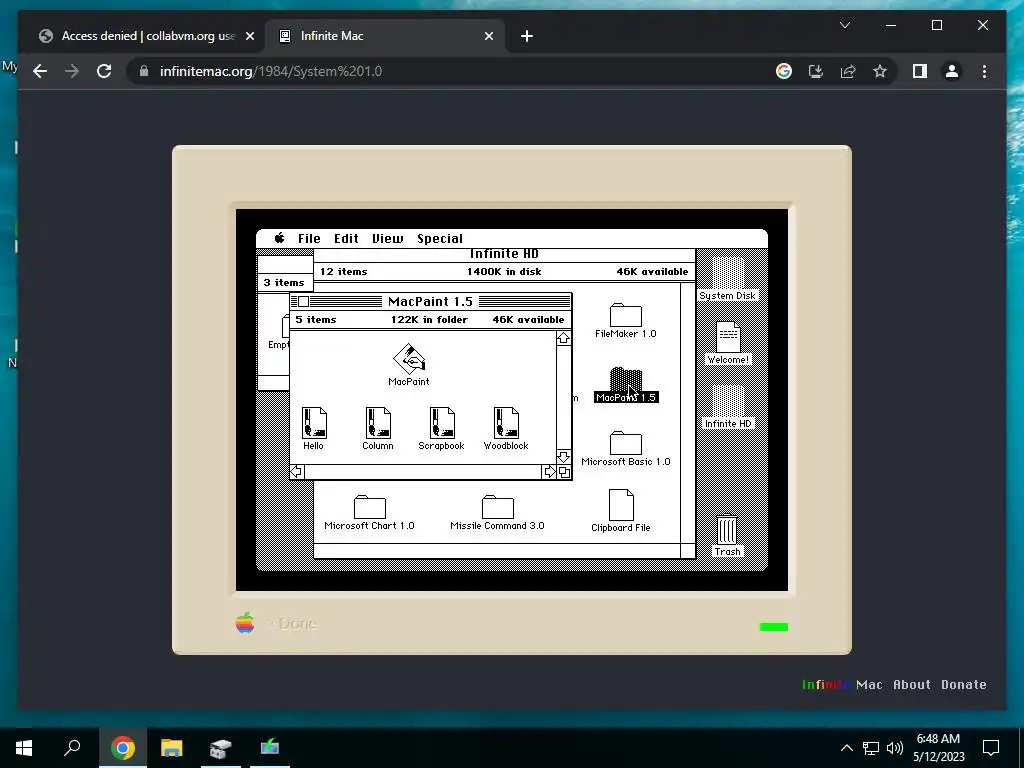This screenshot has height=768, width=1024.
Task: Click the Google icon in address bar
Action: point(784,71)
